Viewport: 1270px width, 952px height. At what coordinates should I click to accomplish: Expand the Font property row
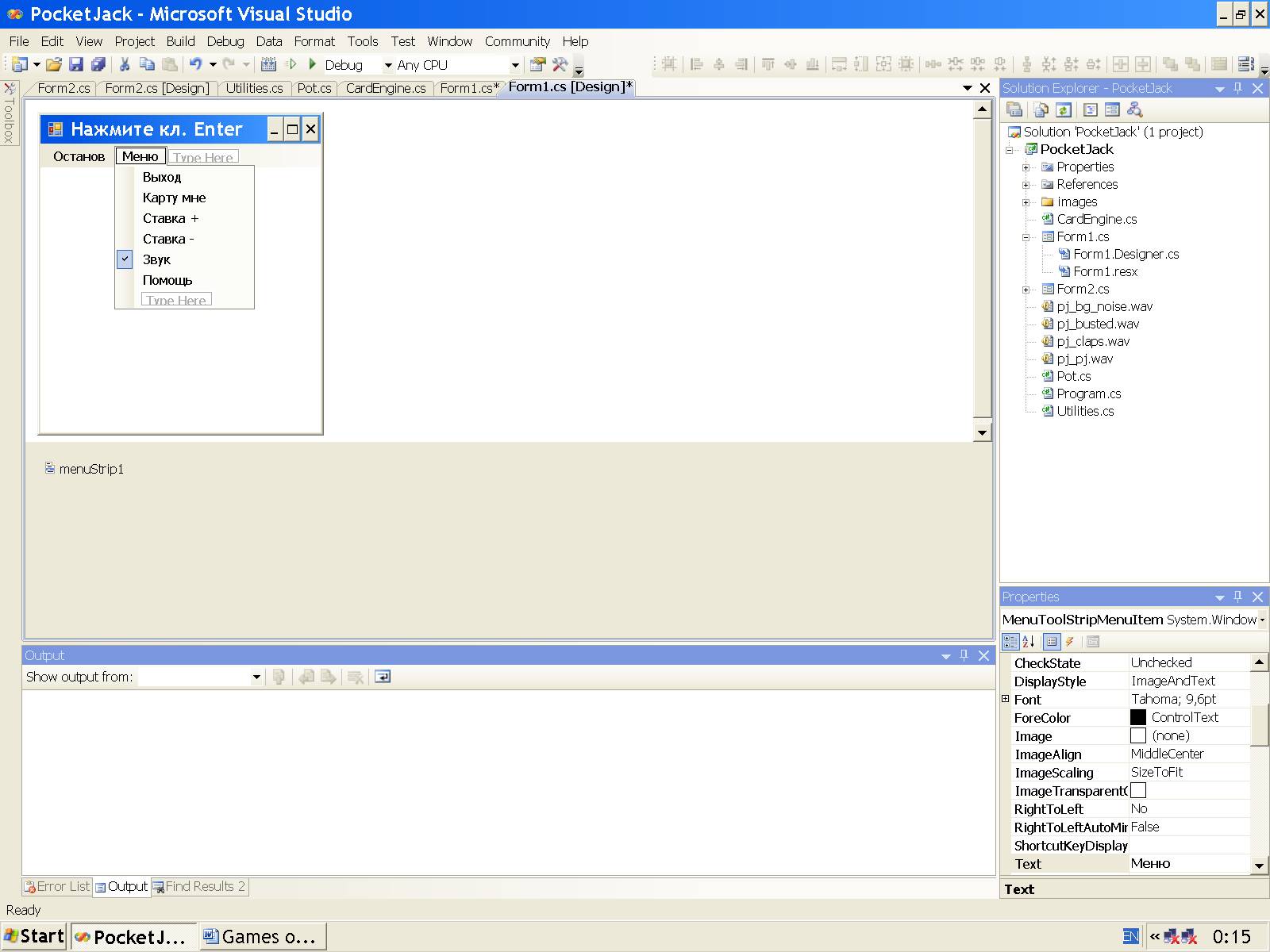(1006, 699)
